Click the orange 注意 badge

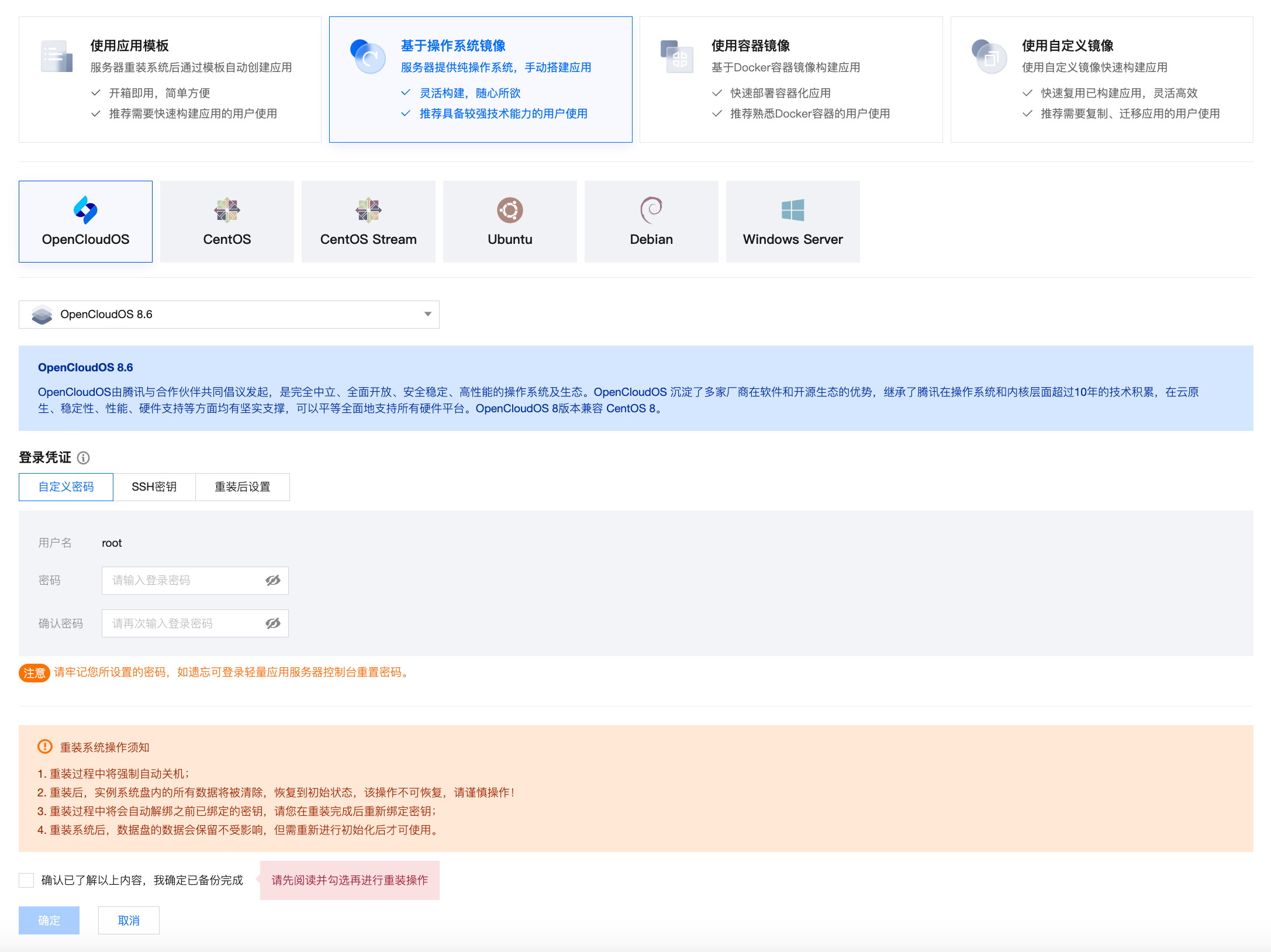(x=34, y=673)
